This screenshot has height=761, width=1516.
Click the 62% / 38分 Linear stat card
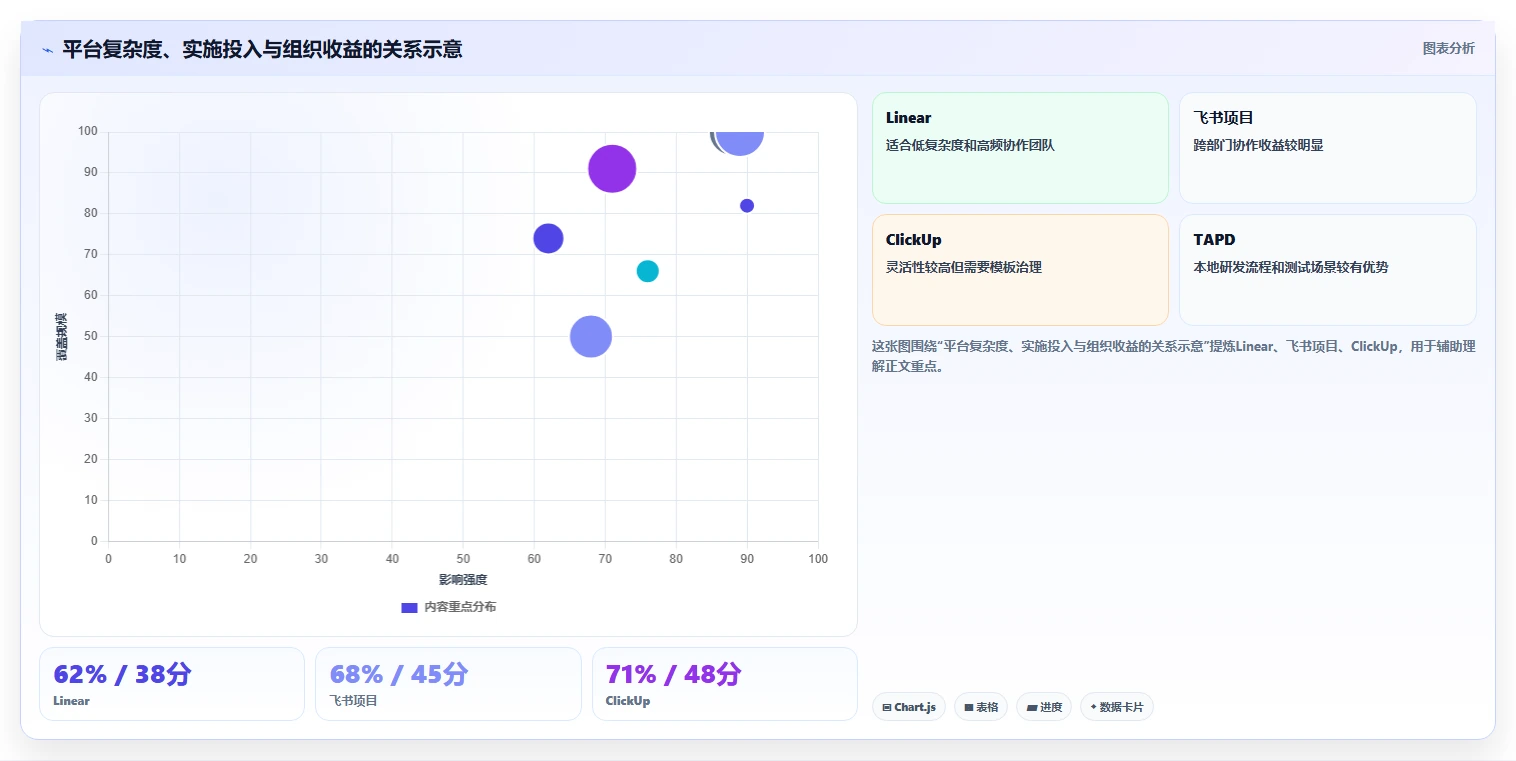click(x=172, y=684)
